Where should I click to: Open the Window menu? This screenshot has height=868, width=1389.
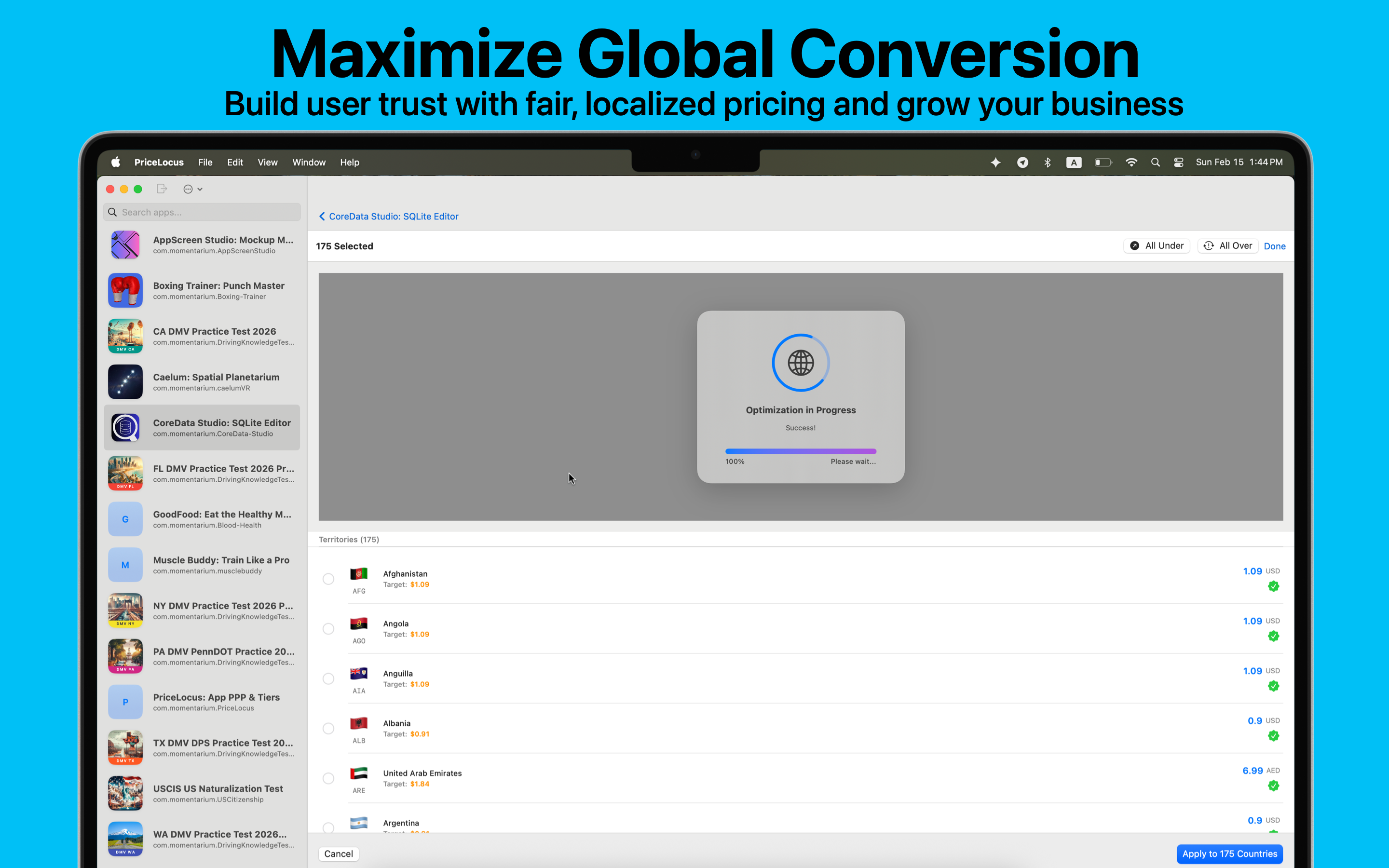pyautogui.click(x=309, y=163)
